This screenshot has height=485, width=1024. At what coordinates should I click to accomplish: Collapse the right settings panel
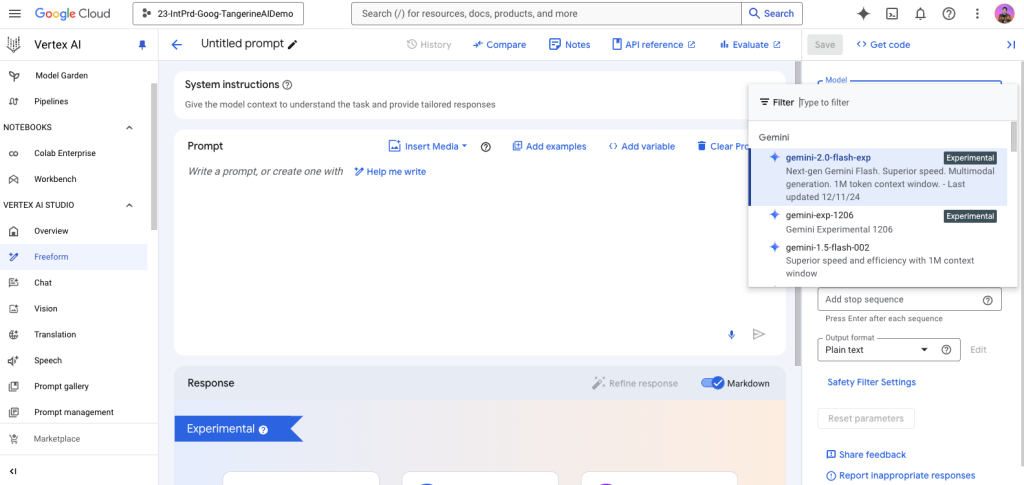1010,44
